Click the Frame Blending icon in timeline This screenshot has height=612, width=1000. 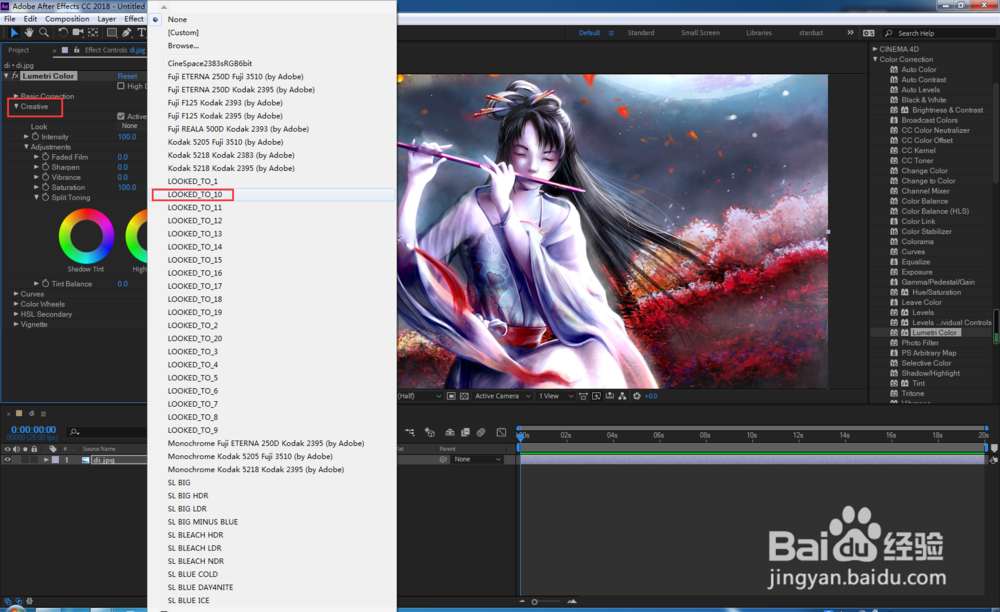click(466, 432)
